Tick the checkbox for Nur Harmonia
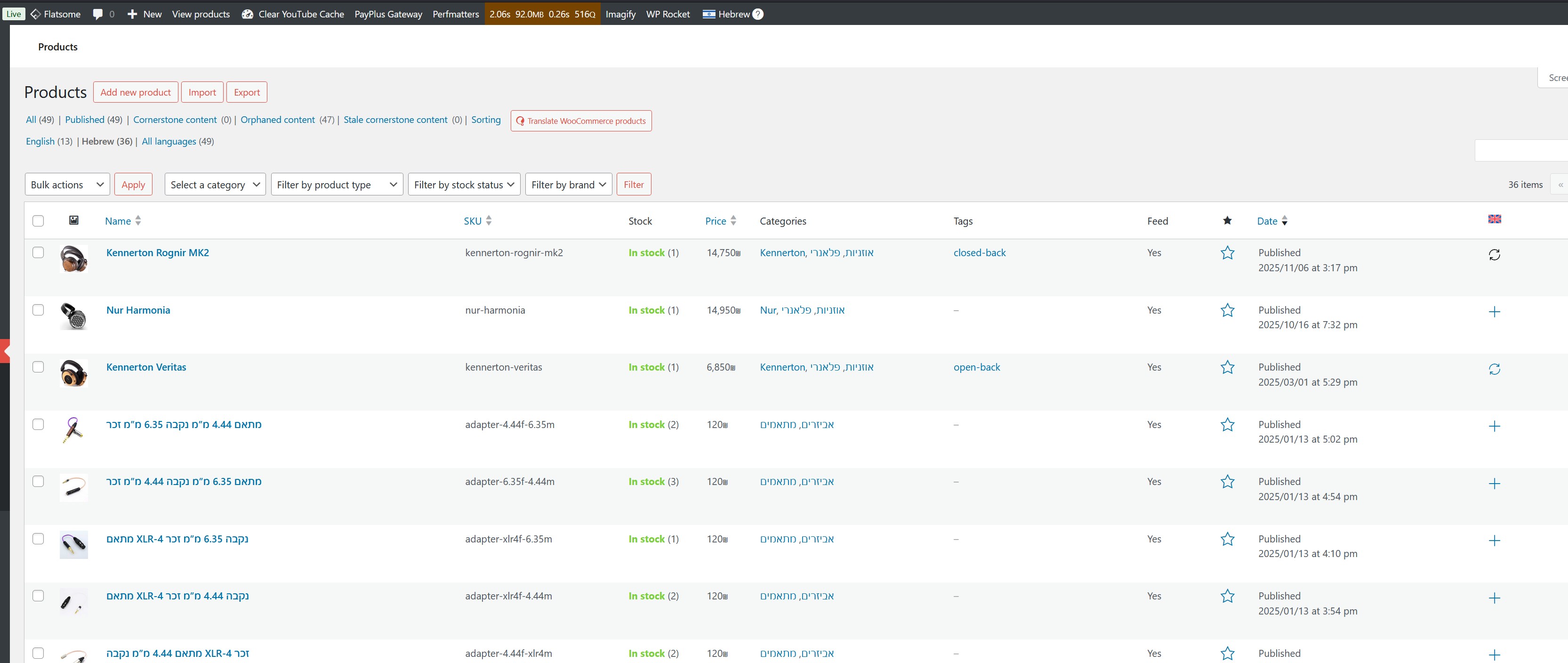Screen dimensions: 1568x663 click(38, 310)
